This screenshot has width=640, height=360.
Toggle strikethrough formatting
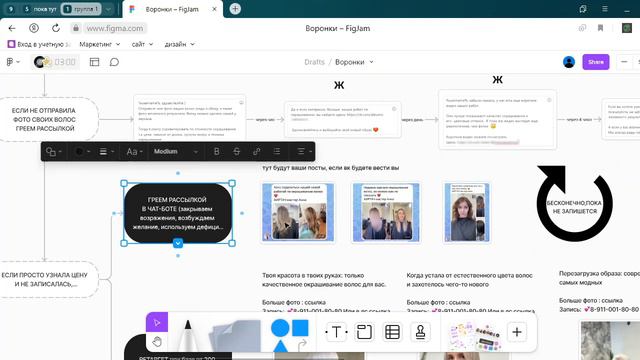tap(236, 152)
